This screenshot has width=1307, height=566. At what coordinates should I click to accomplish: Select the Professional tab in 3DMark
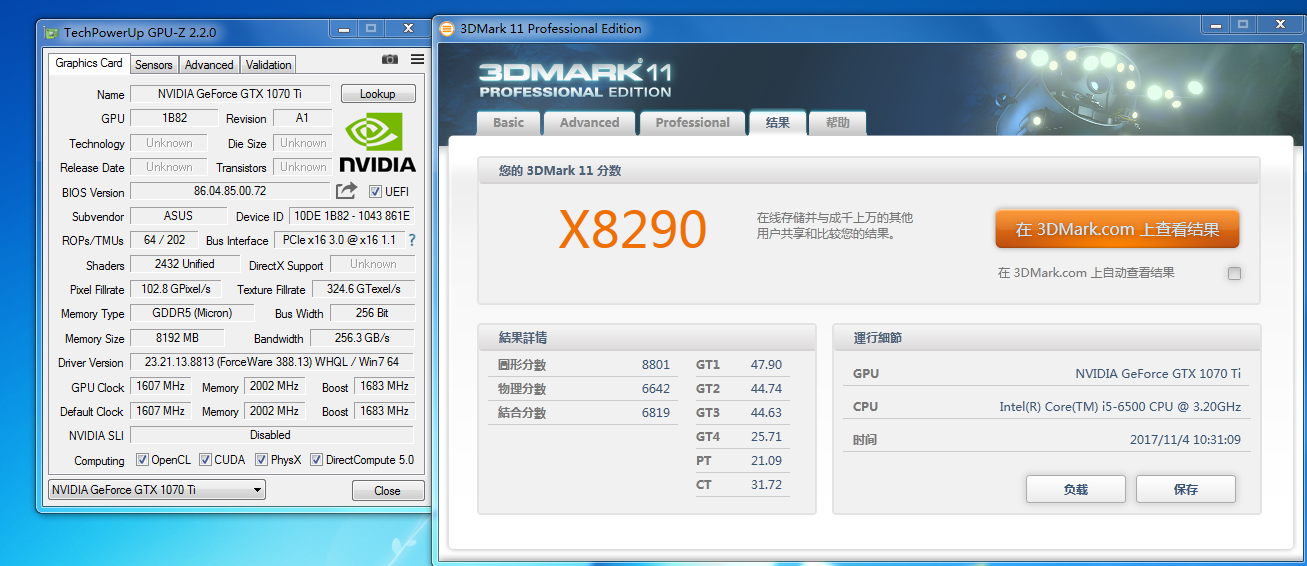[x=693, y=123]
